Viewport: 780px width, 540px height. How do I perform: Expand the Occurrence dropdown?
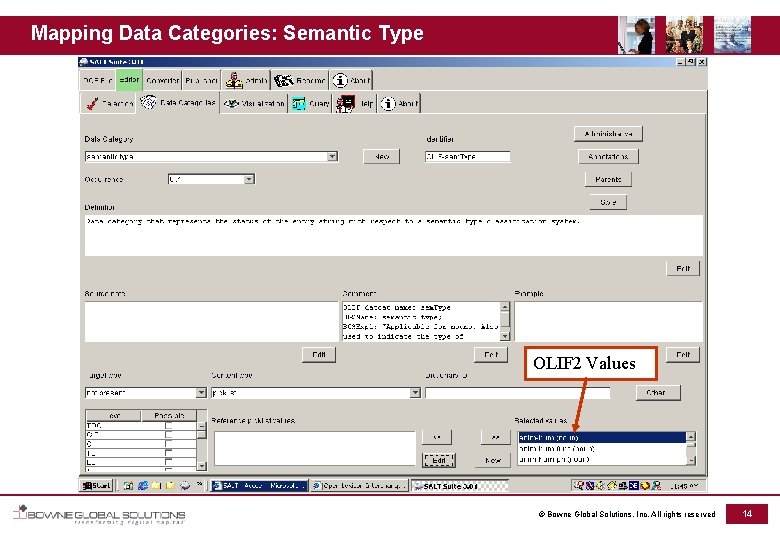point(249,179)
